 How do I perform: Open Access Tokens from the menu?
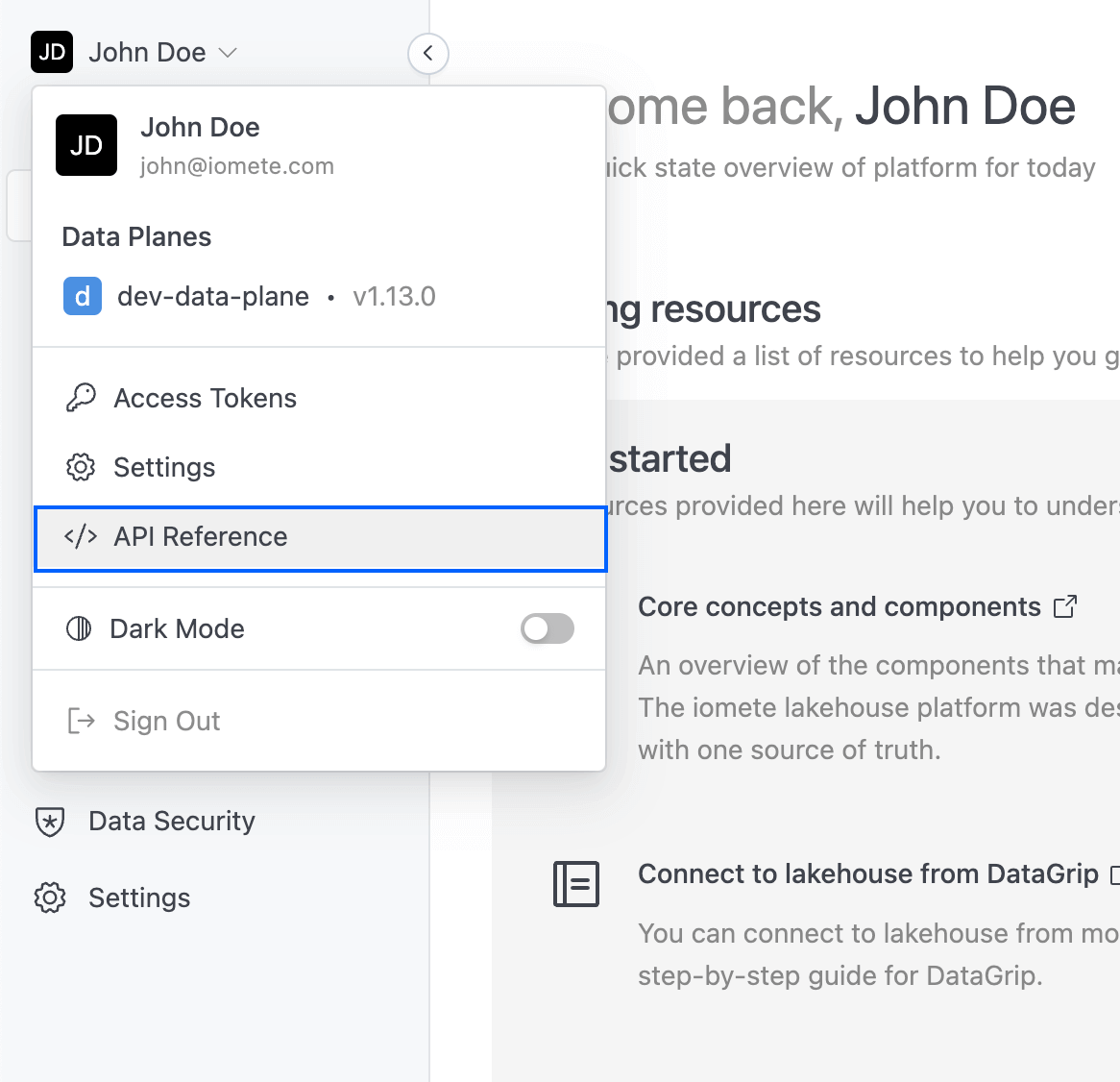click(x=319, y=398)
